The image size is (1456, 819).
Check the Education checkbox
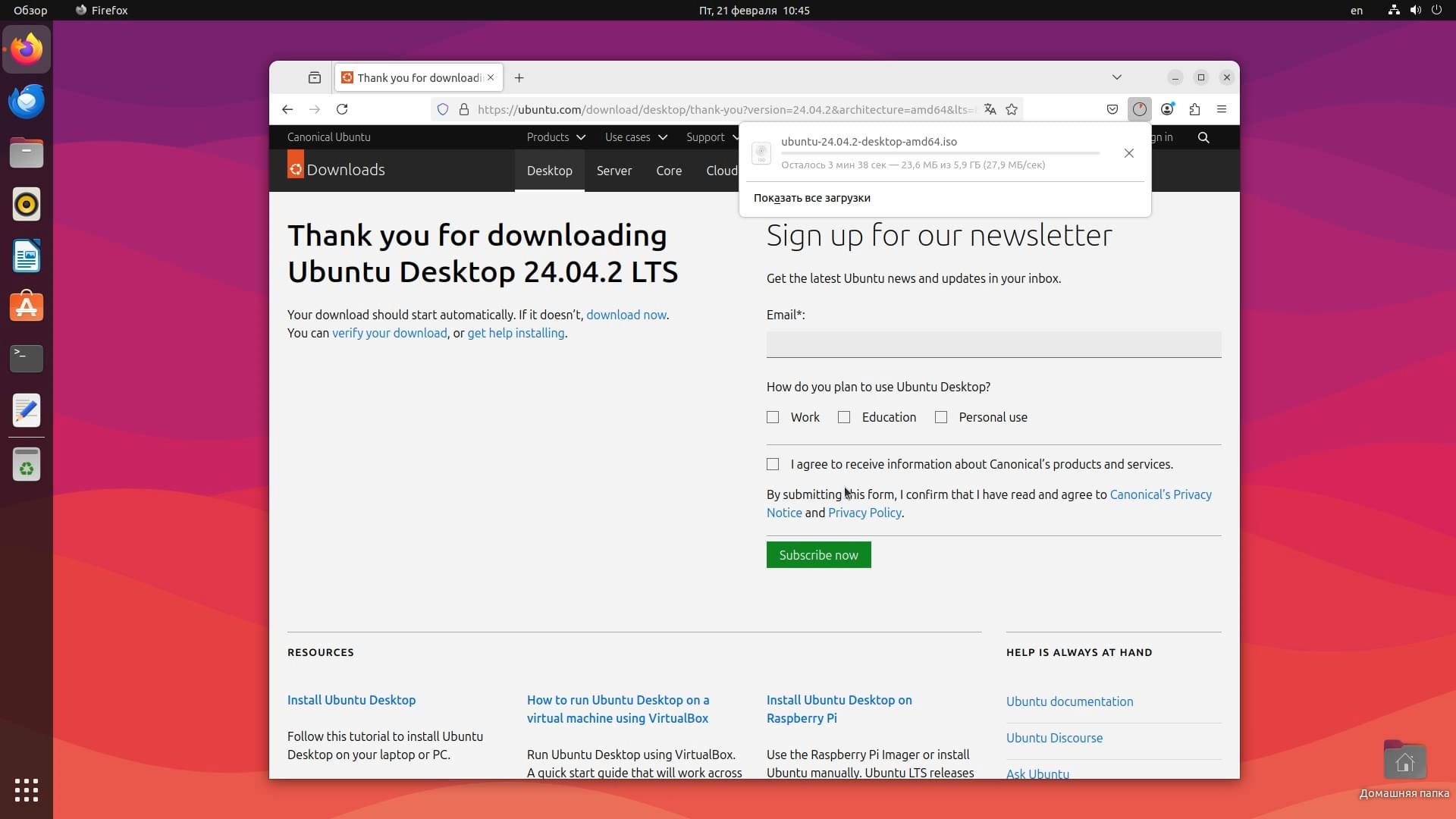point(844,417)
